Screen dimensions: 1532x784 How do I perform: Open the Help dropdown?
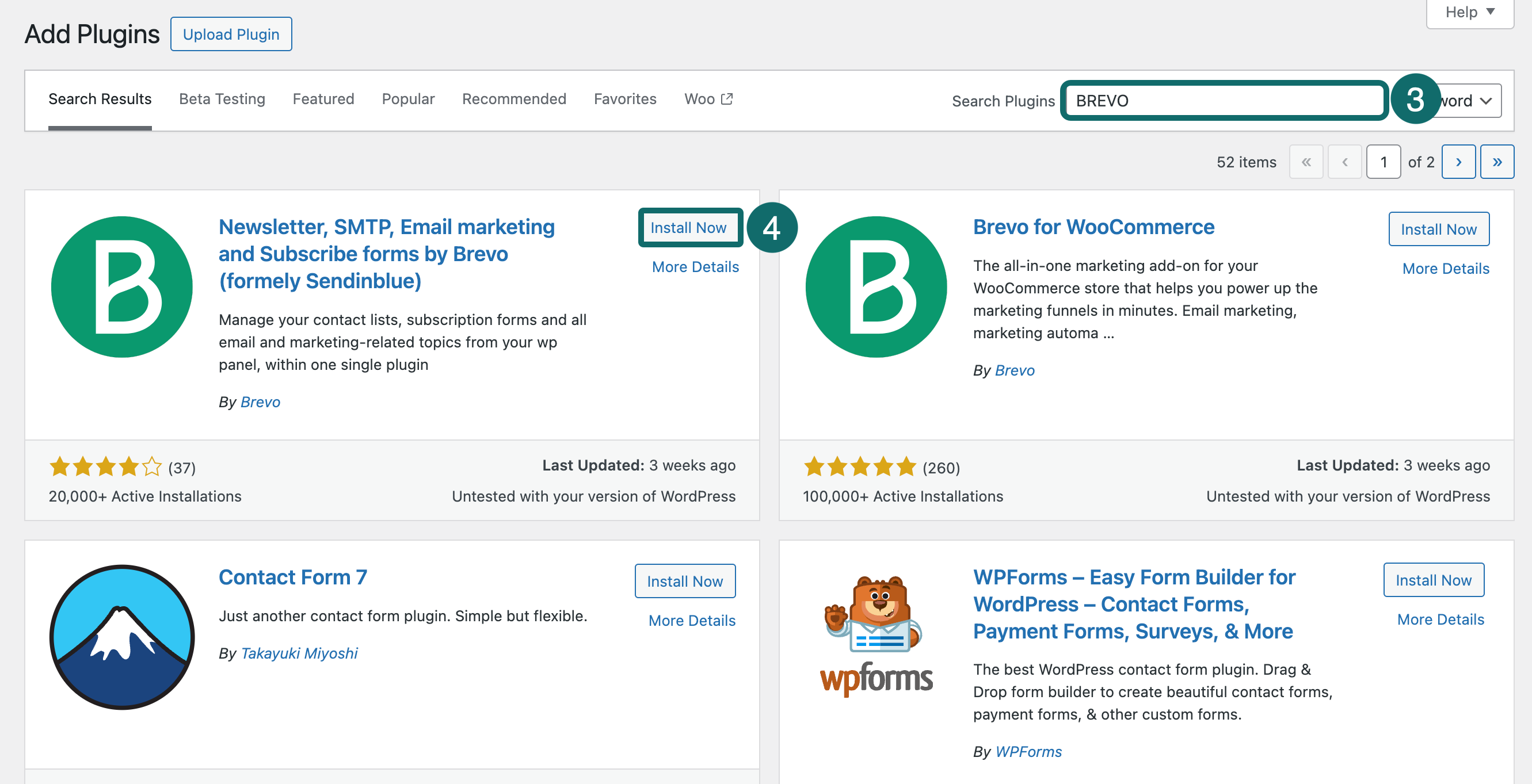pos(1469,12)
